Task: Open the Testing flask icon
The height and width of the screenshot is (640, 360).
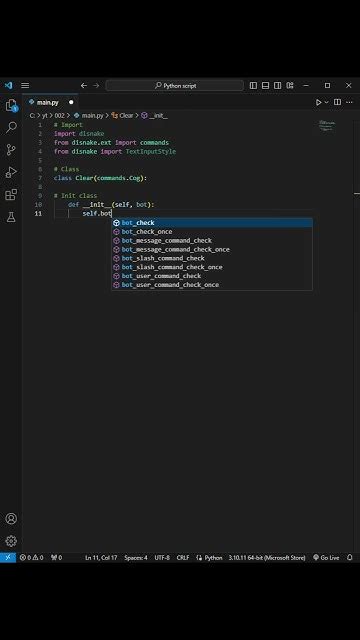Action: click(11, 217)
